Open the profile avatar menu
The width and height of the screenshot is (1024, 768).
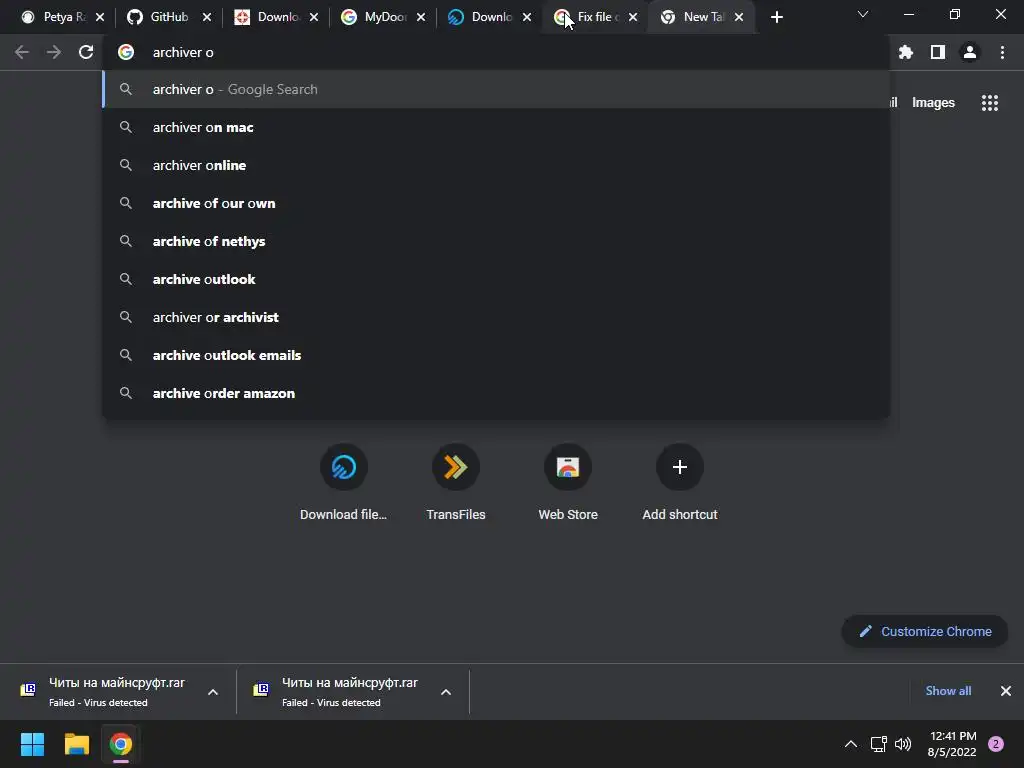coord(970,52)
